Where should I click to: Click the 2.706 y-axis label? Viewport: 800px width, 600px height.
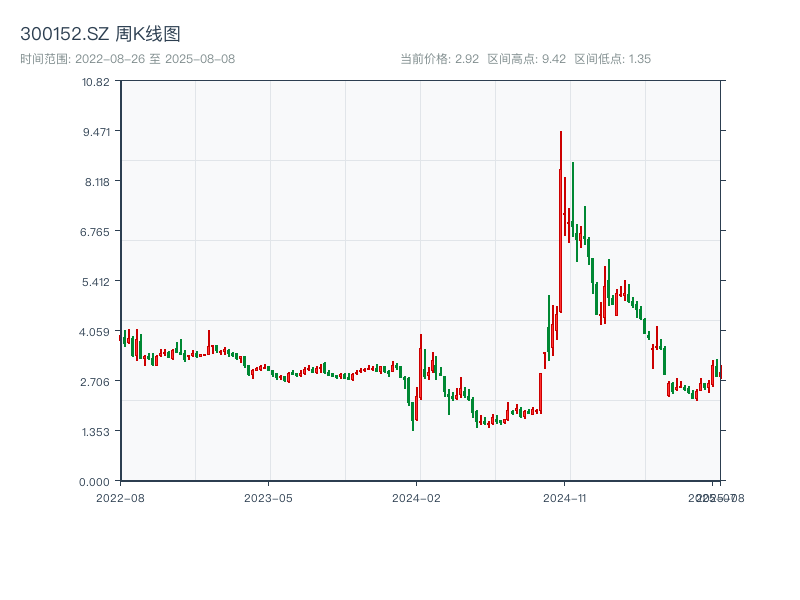tap(96, 381)
